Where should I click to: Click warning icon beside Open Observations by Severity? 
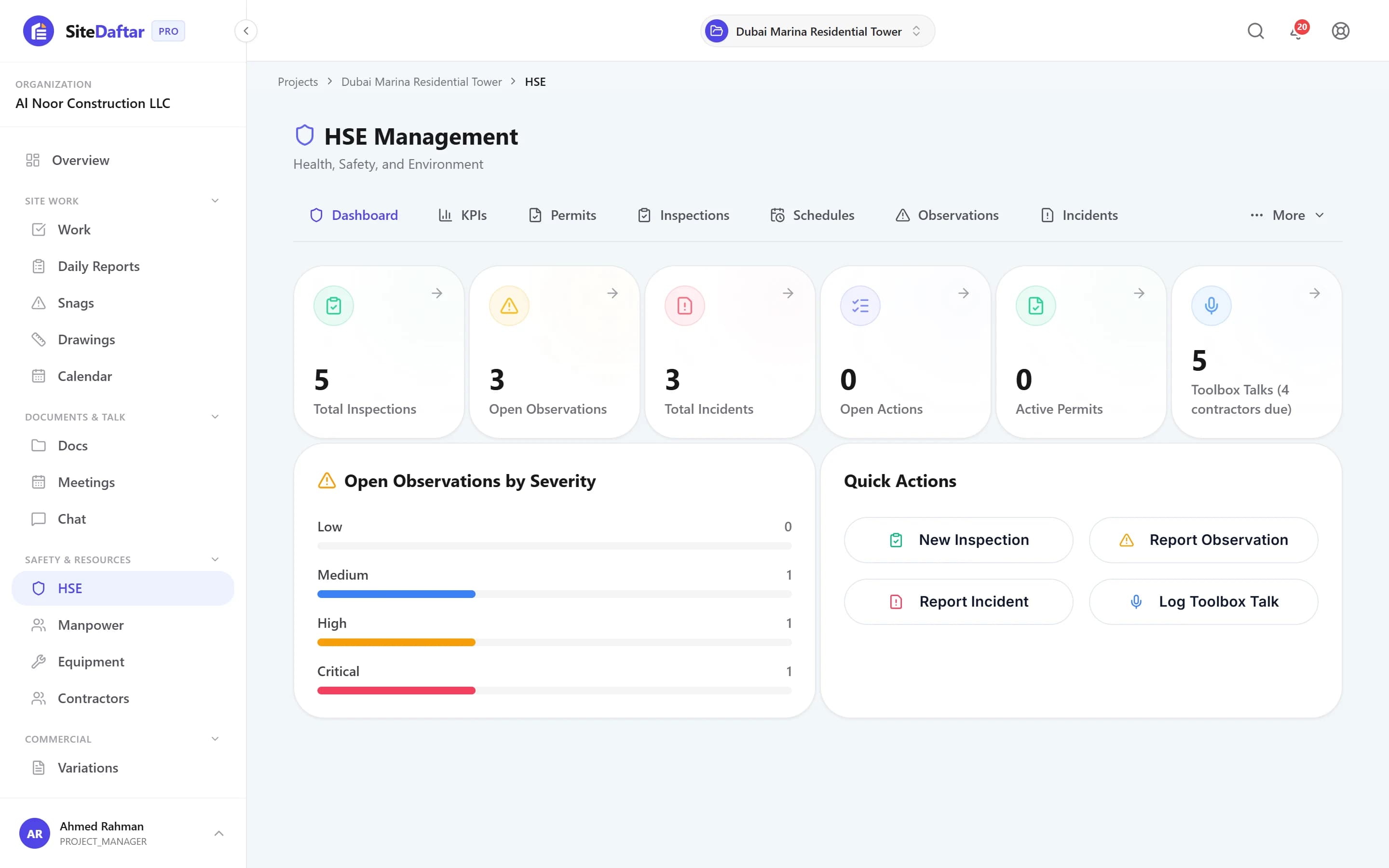(327, 480)
